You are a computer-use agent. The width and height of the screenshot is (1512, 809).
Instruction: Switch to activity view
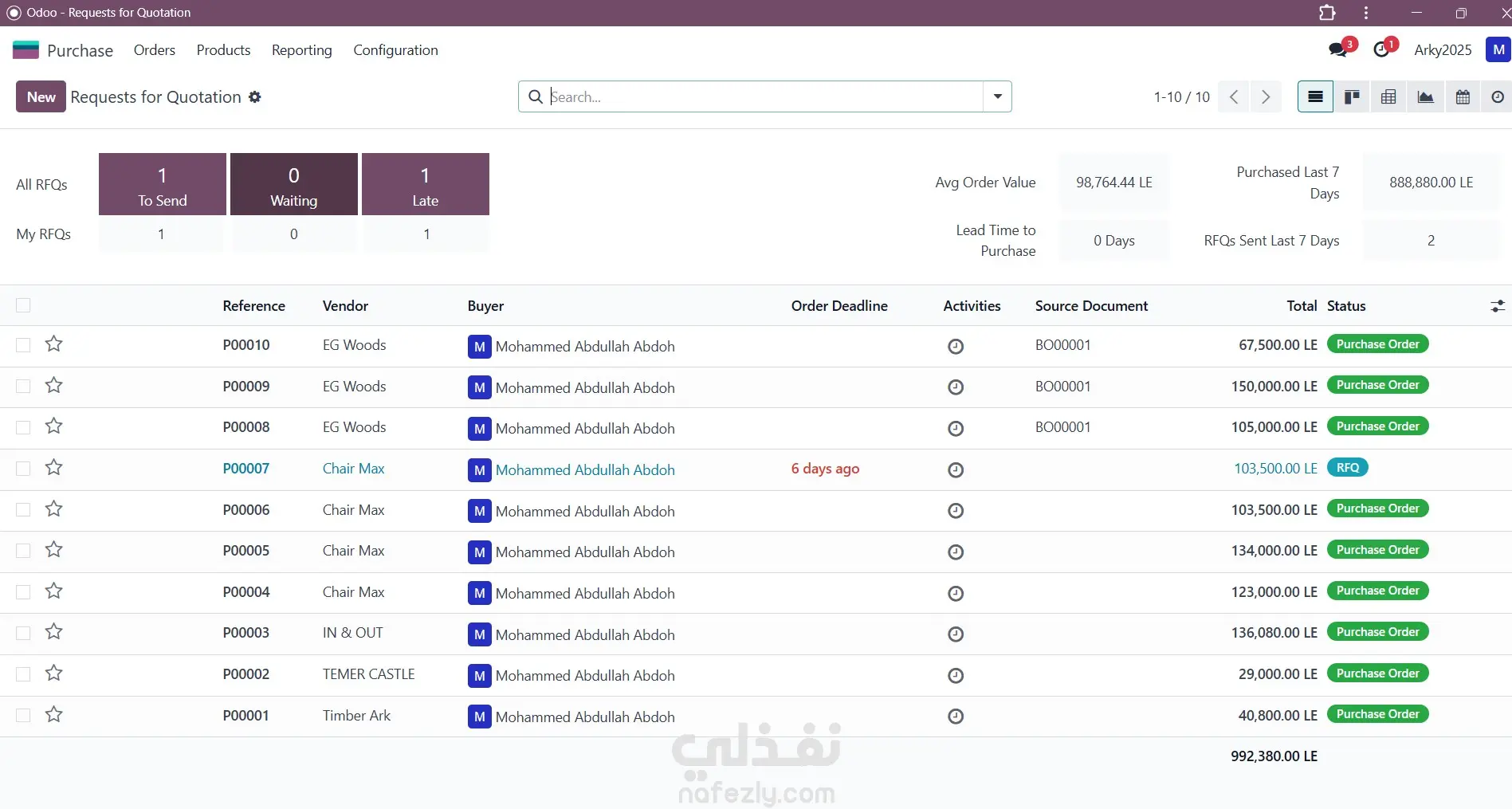point(1498,97)
